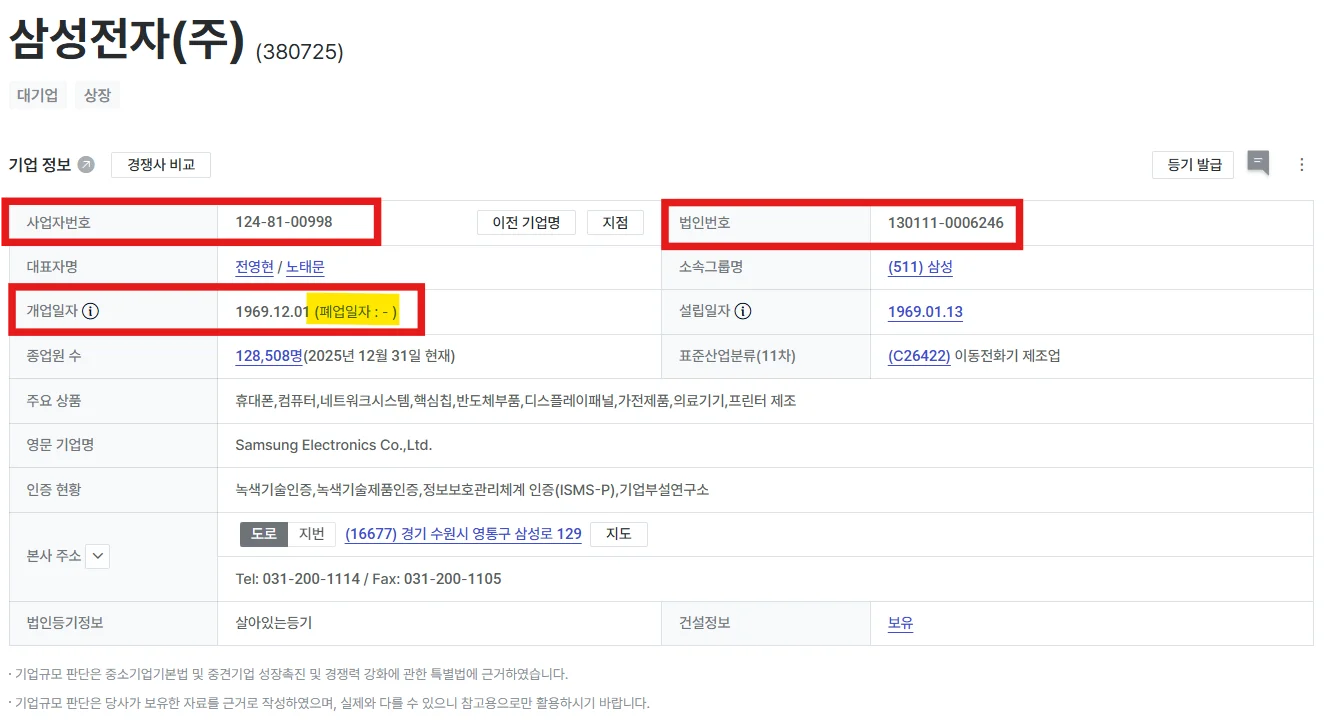
Task: Switch to 도로 address tab
Action: [264, 534]
